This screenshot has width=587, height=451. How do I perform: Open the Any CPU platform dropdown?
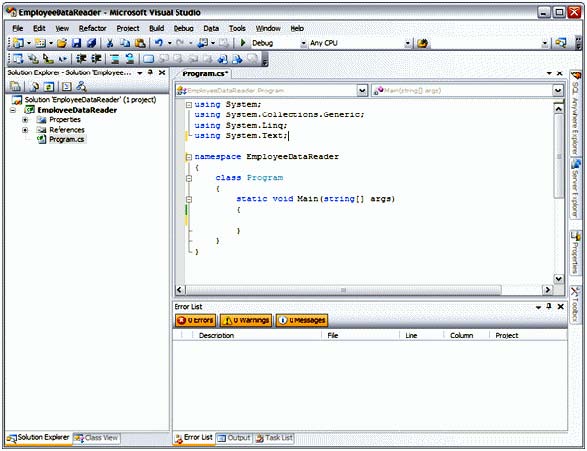tap(408, 43)
